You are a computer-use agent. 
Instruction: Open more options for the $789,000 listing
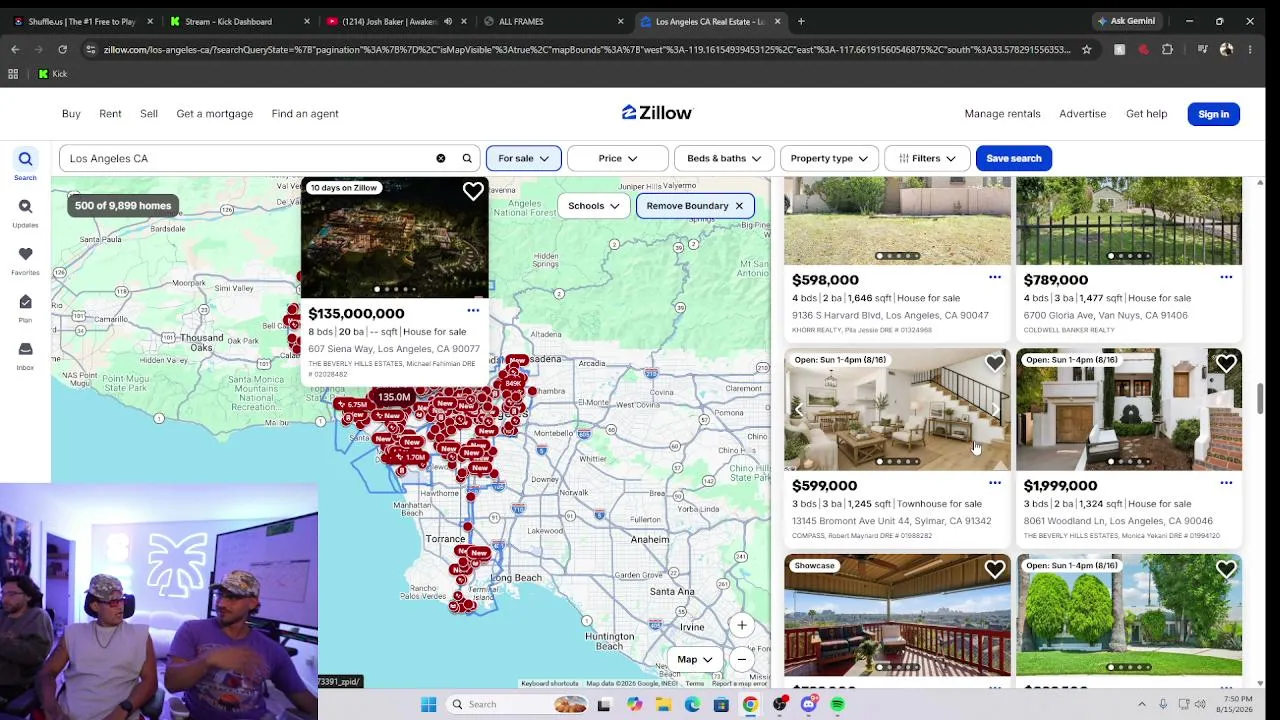[x=1226, y=277]
